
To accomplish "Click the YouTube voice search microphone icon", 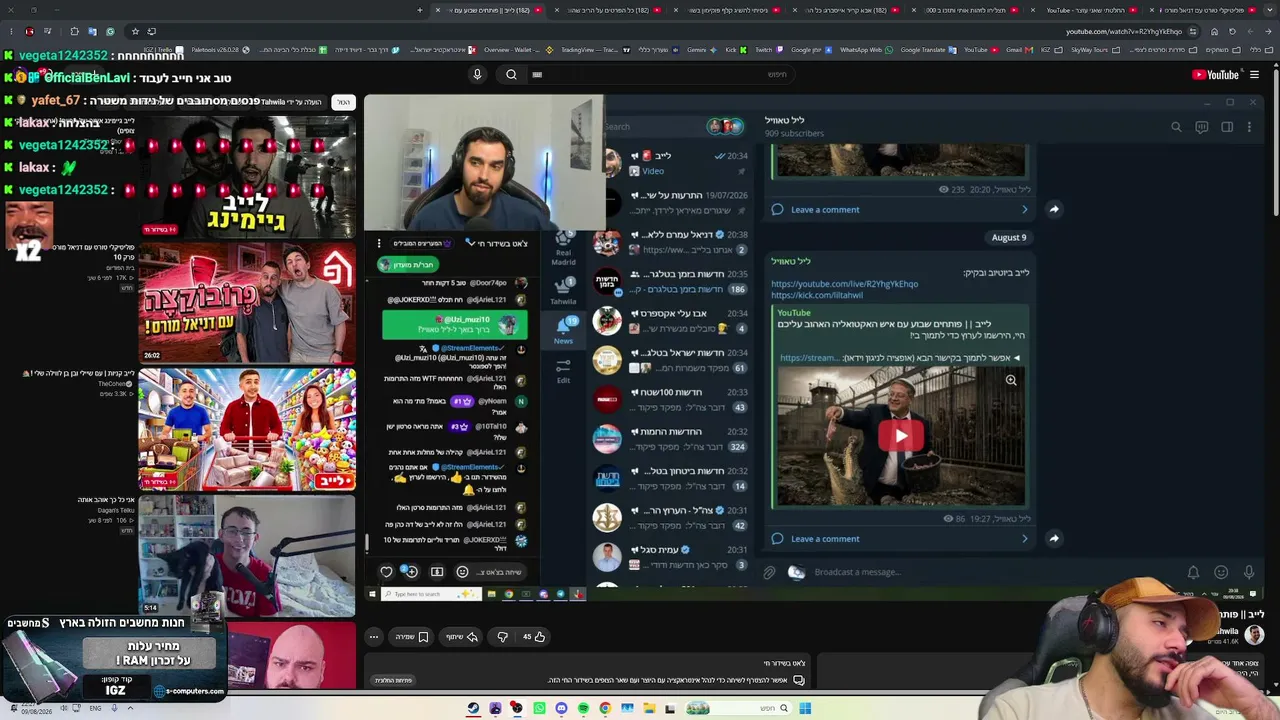I will (477, 74).
